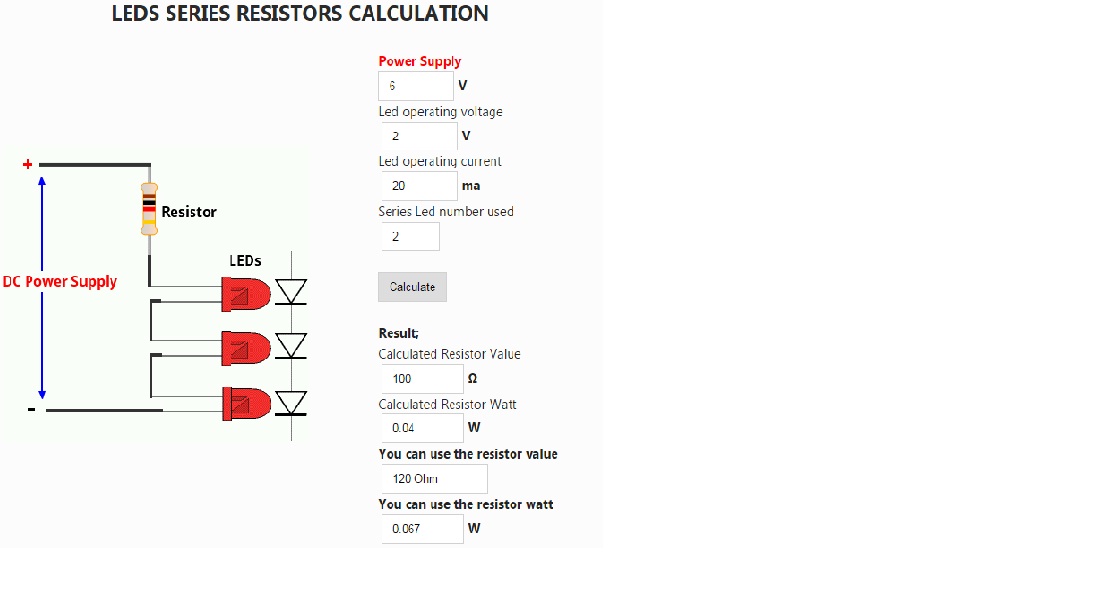Select the 0.067 resistor watt field

pos(422,529)
